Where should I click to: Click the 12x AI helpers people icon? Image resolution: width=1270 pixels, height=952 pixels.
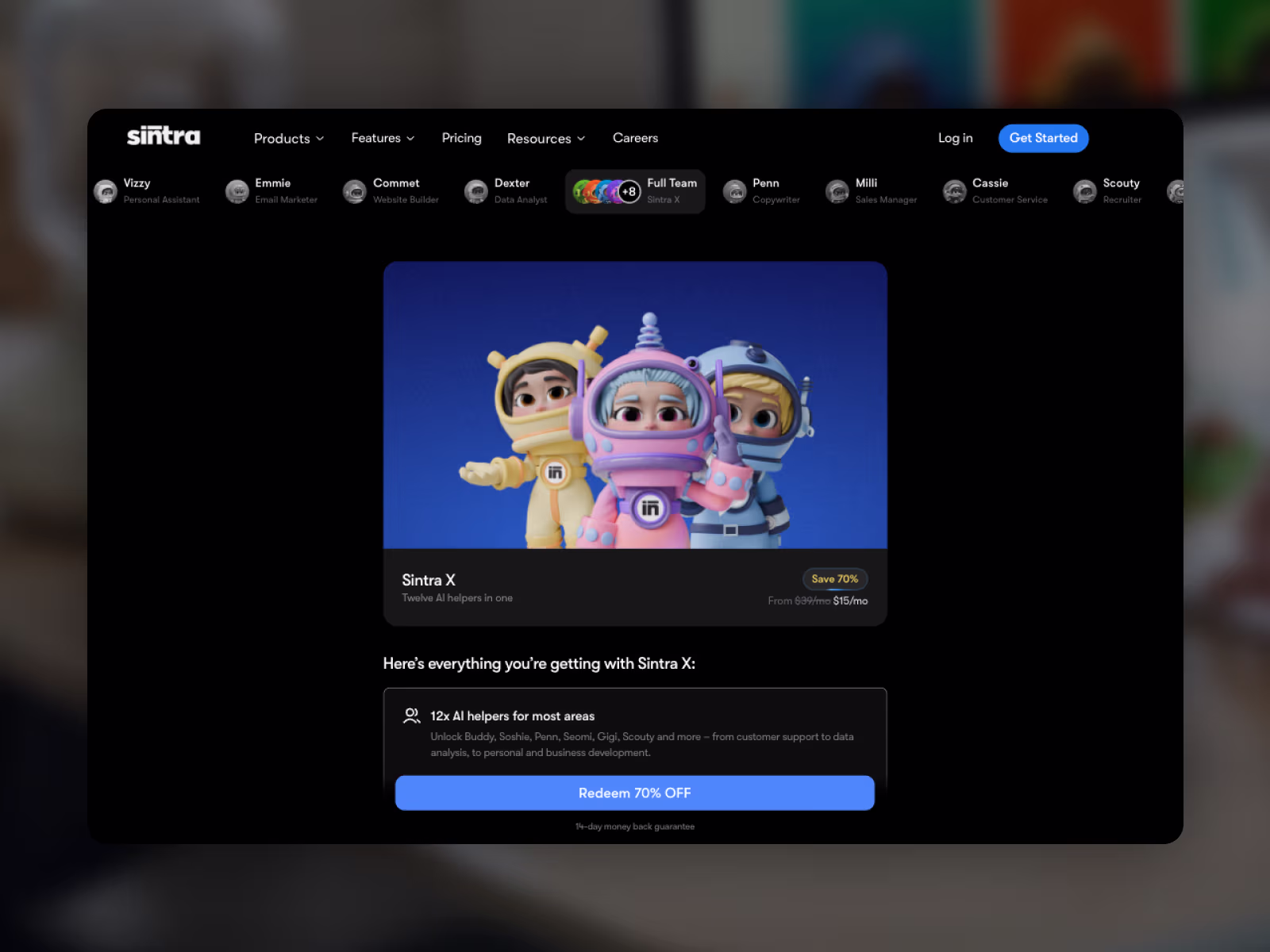click(x=411, y=716)
